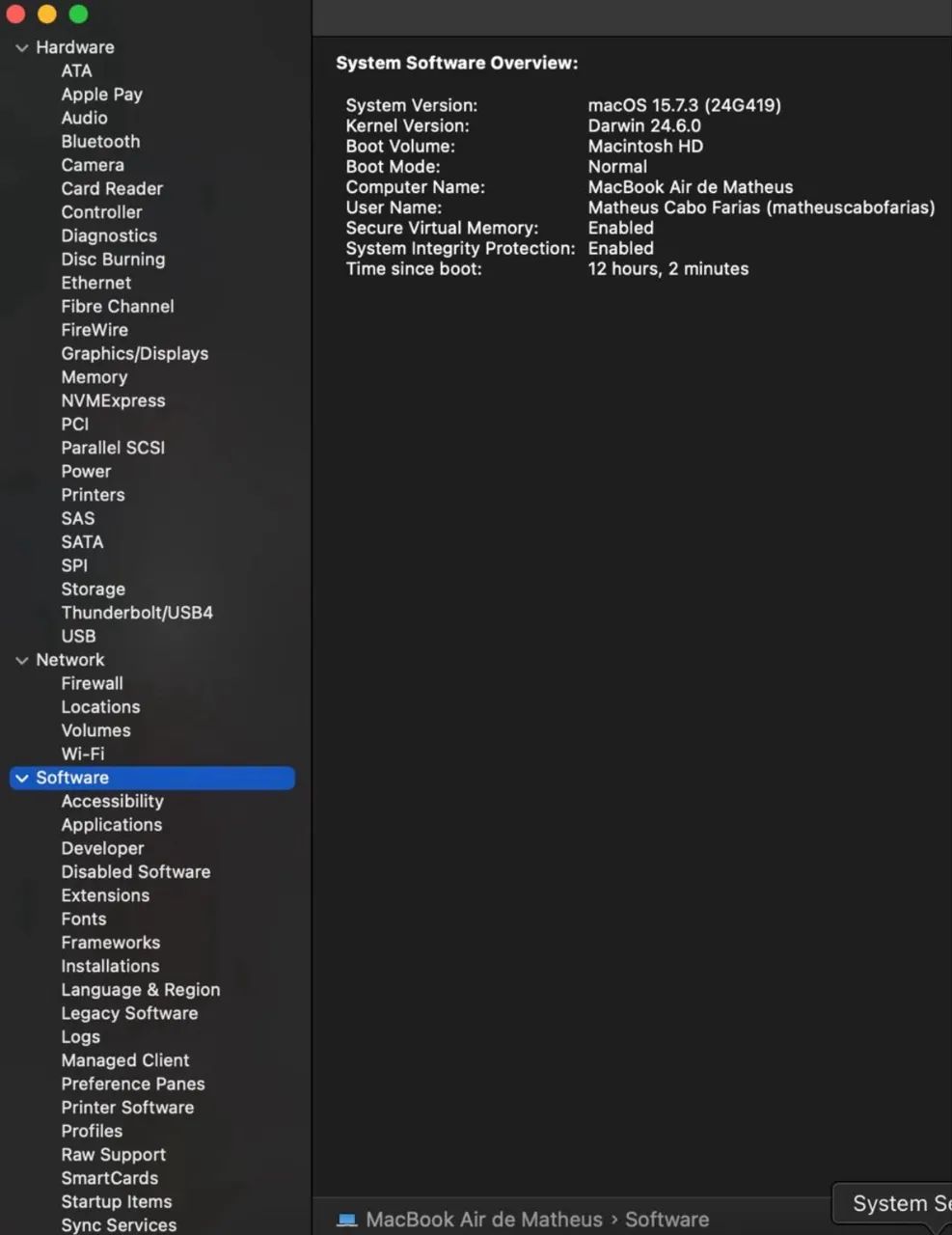952x1235 pixels.
Task: Select FireWire under Hardware
Action: 95,330
